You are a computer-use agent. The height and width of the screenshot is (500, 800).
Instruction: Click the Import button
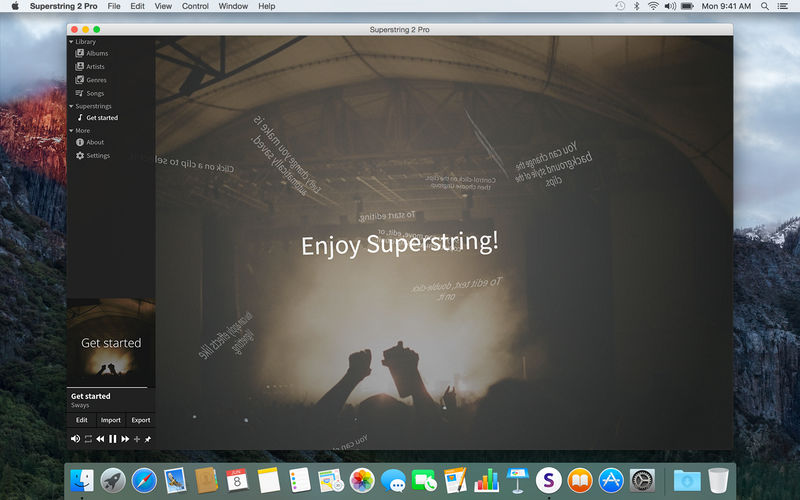111,420
